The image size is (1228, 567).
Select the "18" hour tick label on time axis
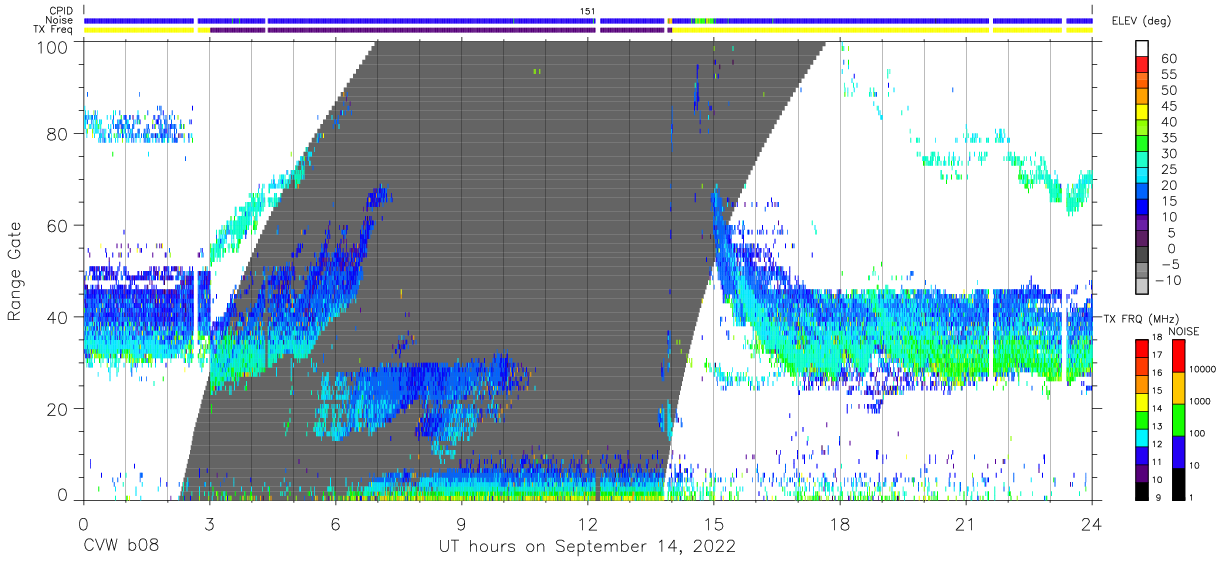(840, 525)
